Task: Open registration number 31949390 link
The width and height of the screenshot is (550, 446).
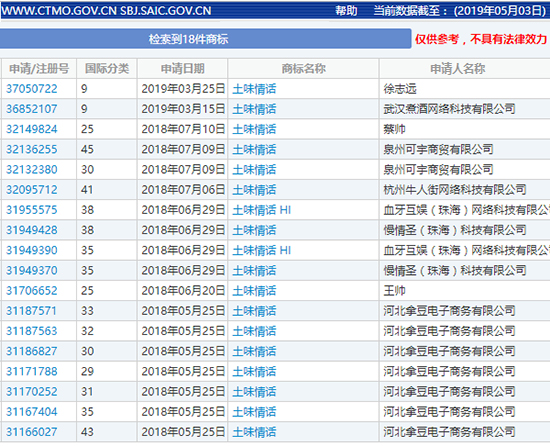Action: point(32,250)
